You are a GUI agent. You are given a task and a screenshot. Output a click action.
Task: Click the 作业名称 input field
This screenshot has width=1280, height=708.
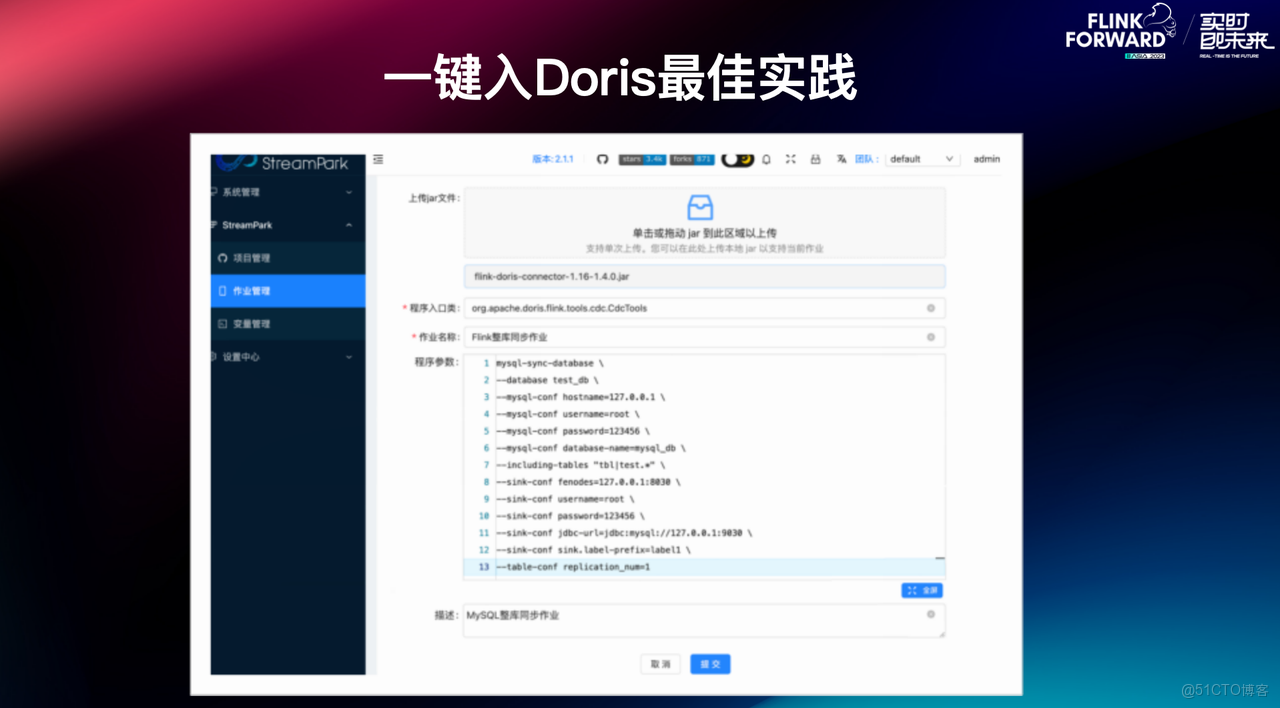click(x=700, y=337)
